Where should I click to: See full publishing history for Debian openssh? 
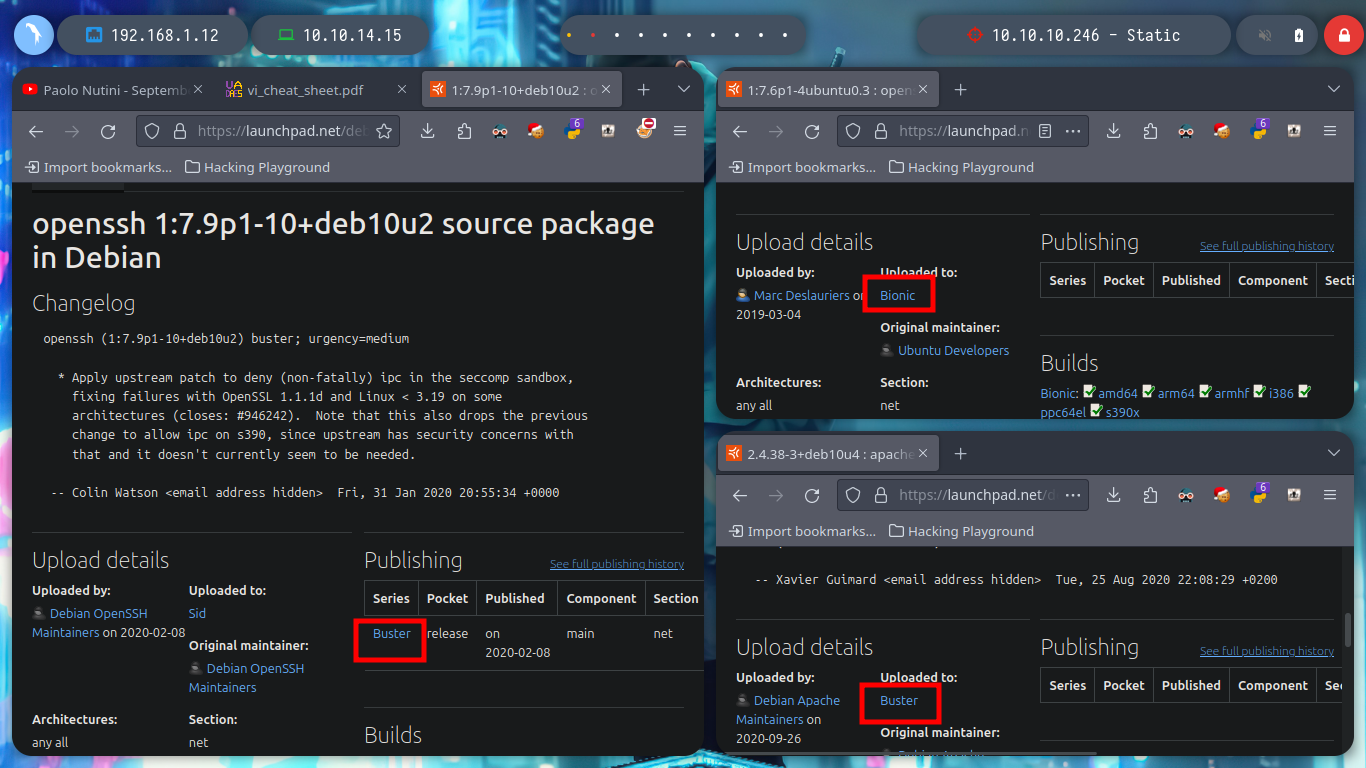click(617, 564)
